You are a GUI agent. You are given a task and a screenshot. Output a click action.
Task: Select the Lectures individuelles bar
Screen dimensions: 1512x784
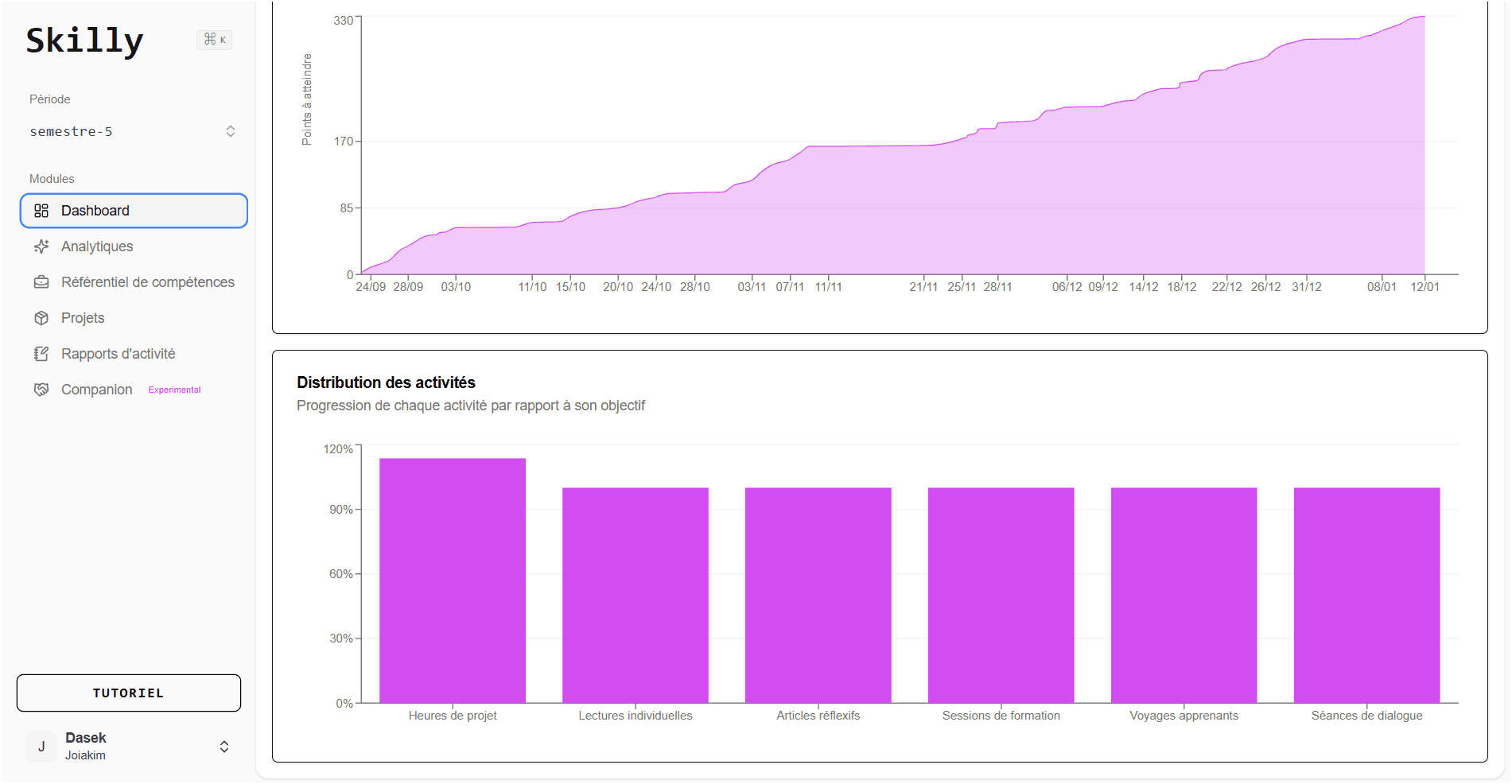pyautogui.click(x=636, y=596)
